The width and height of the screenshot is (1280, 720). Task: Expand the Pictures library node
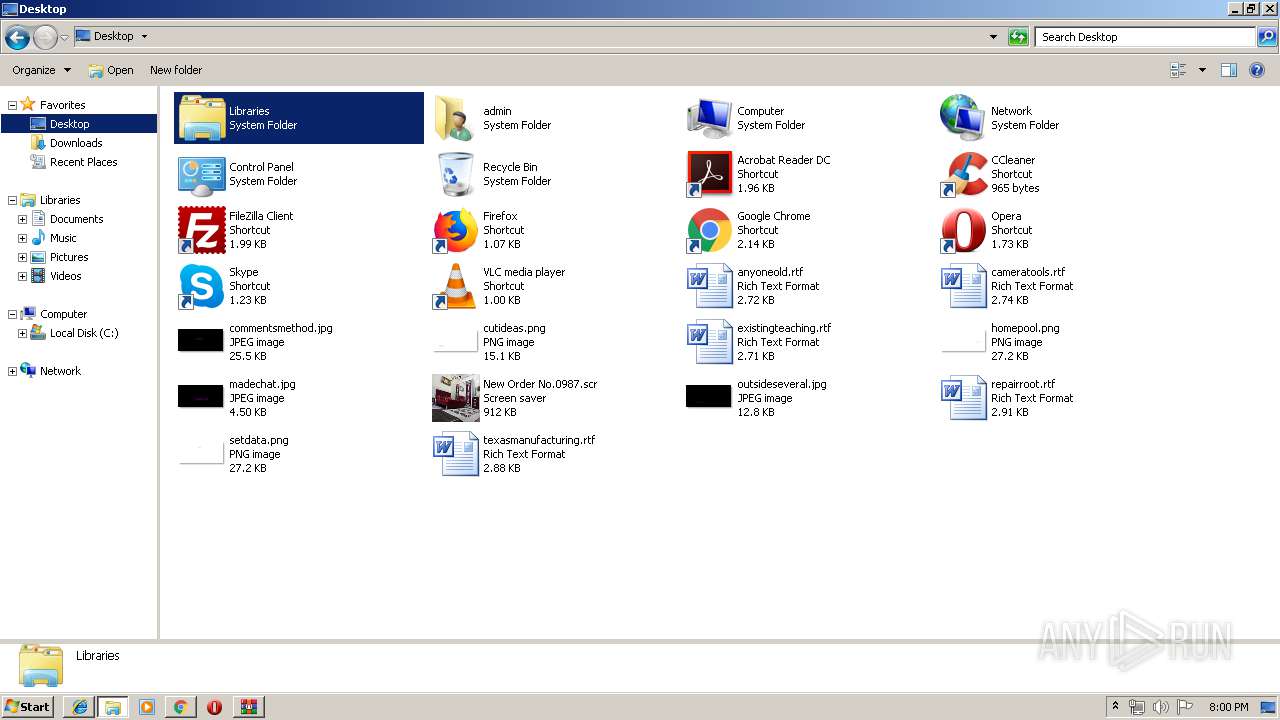(22, 257)
